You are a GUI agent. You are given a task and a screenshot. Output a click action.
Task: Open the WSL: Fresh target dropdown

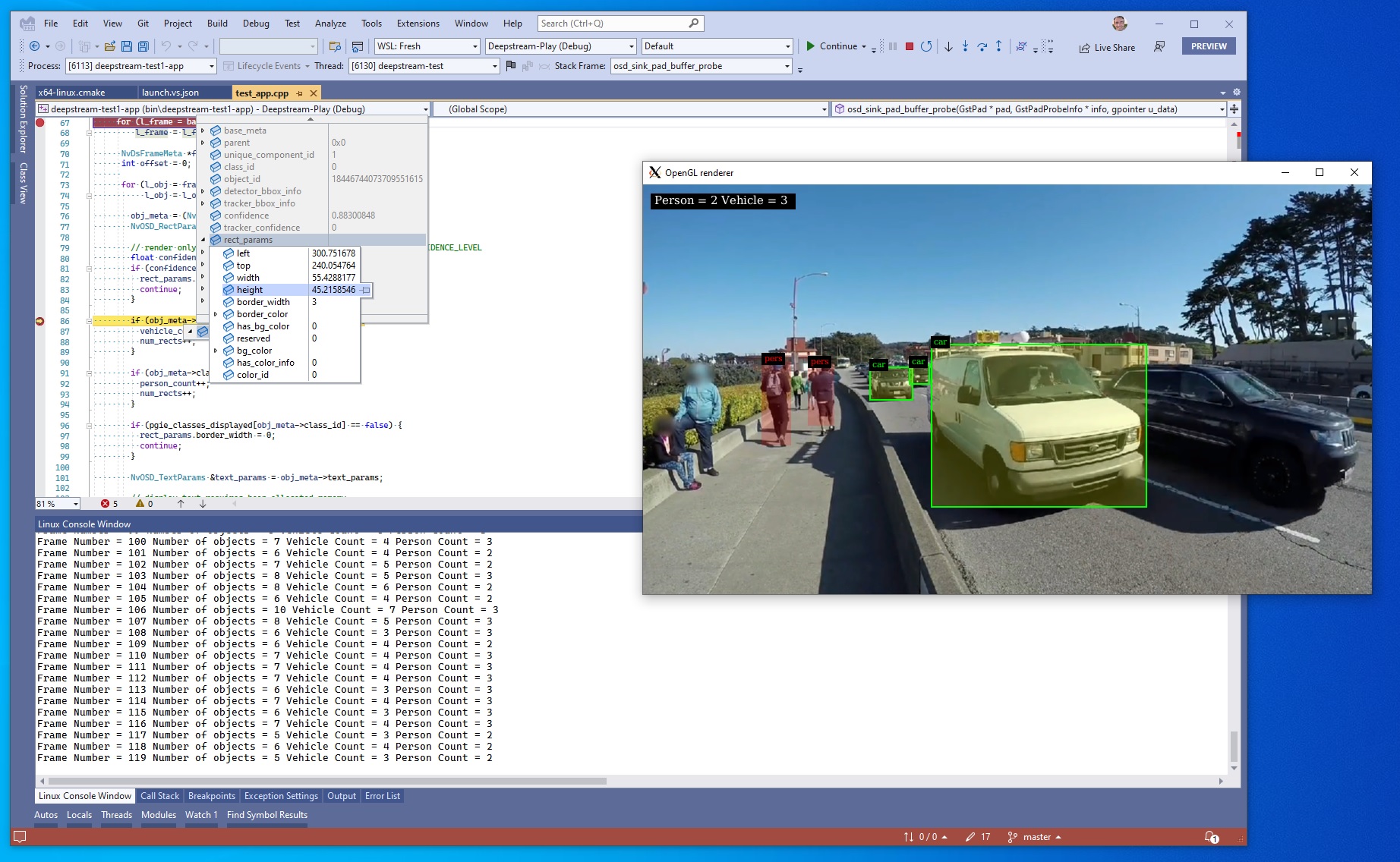(475, 46)
